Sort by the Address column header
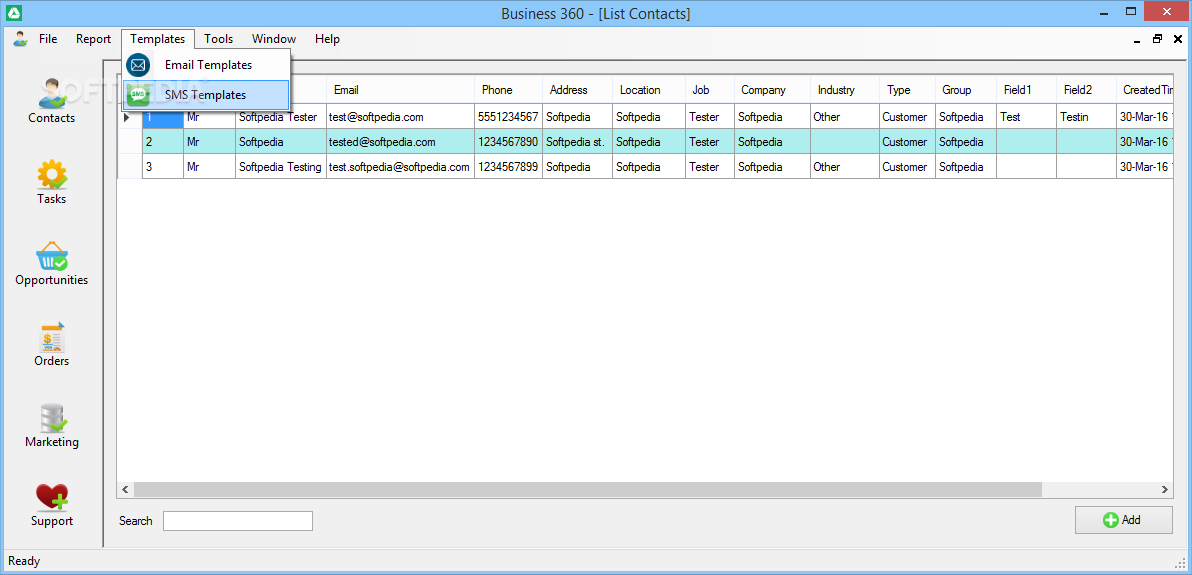Screen dimensions: 1192x575 578,90
